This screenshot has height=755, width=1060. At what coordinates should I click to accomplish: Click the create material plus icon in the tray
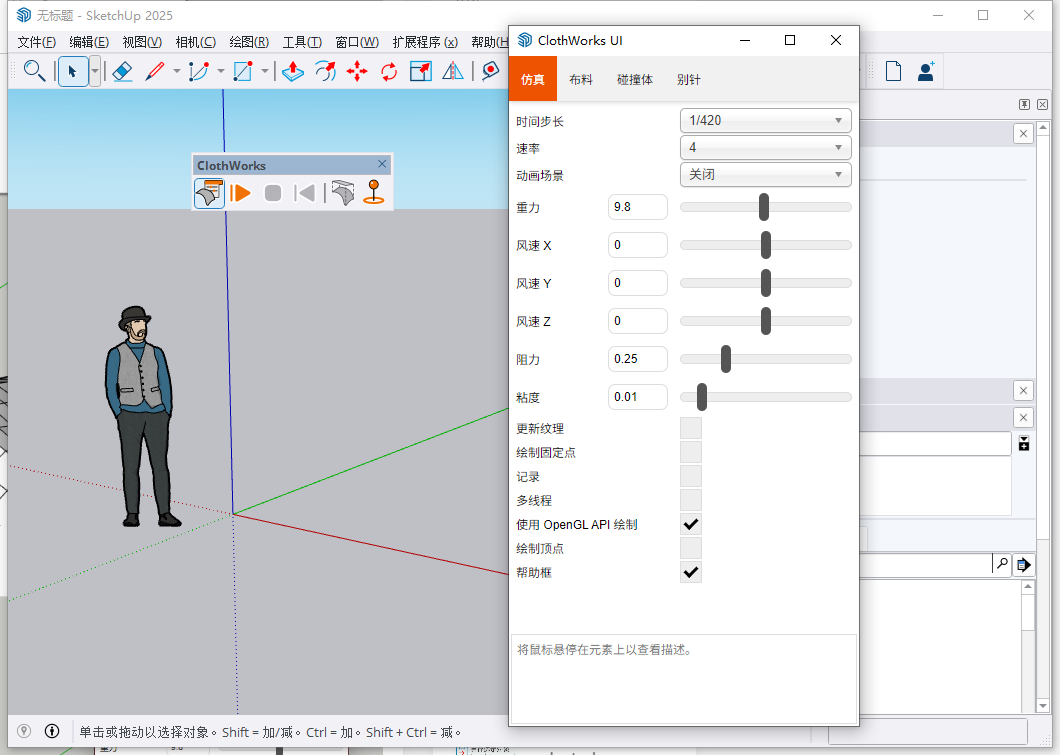(1023, 443)
